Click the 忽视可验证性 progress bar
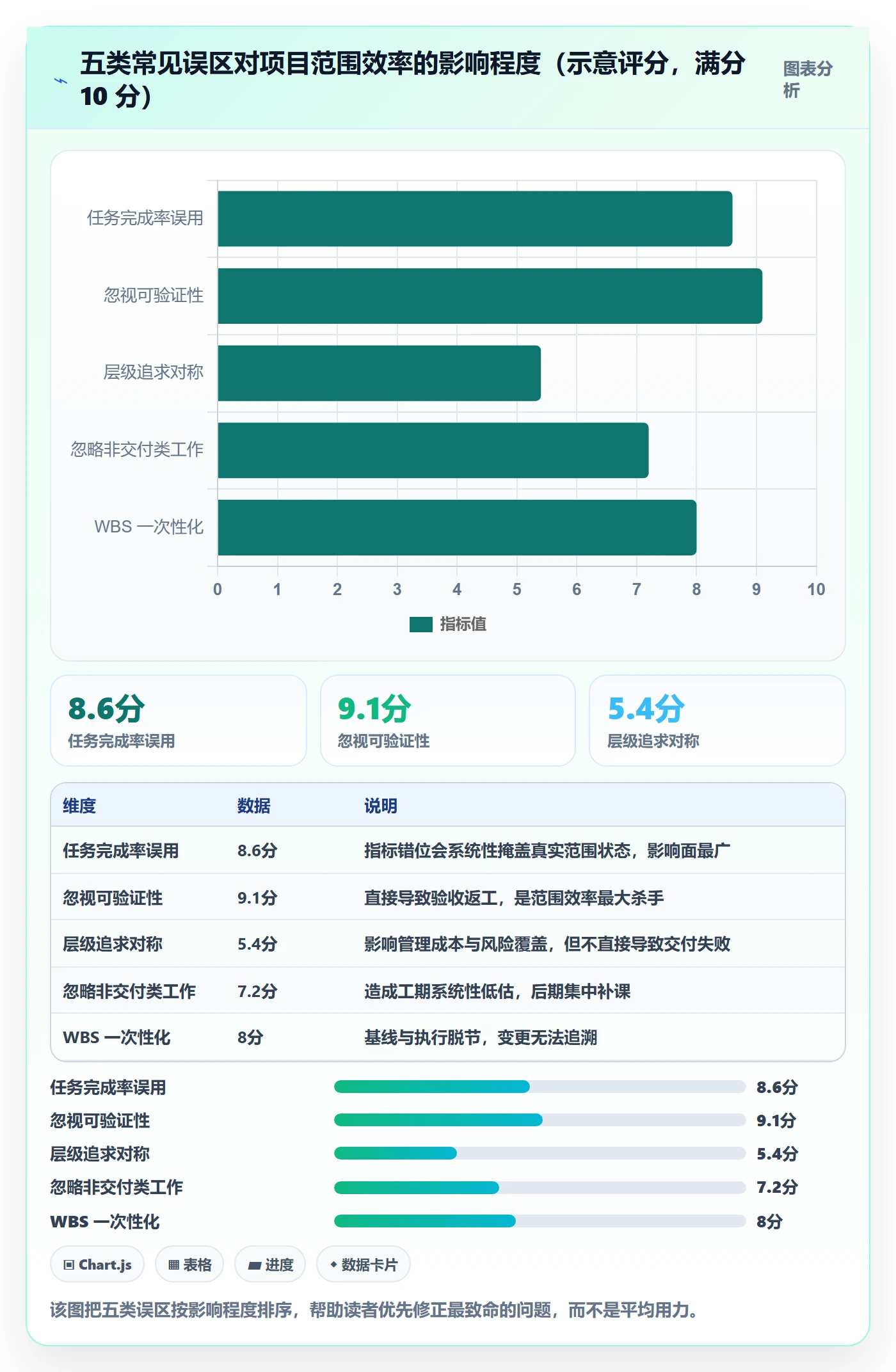Screen dimensions: 896x1372 point(540,1120)
